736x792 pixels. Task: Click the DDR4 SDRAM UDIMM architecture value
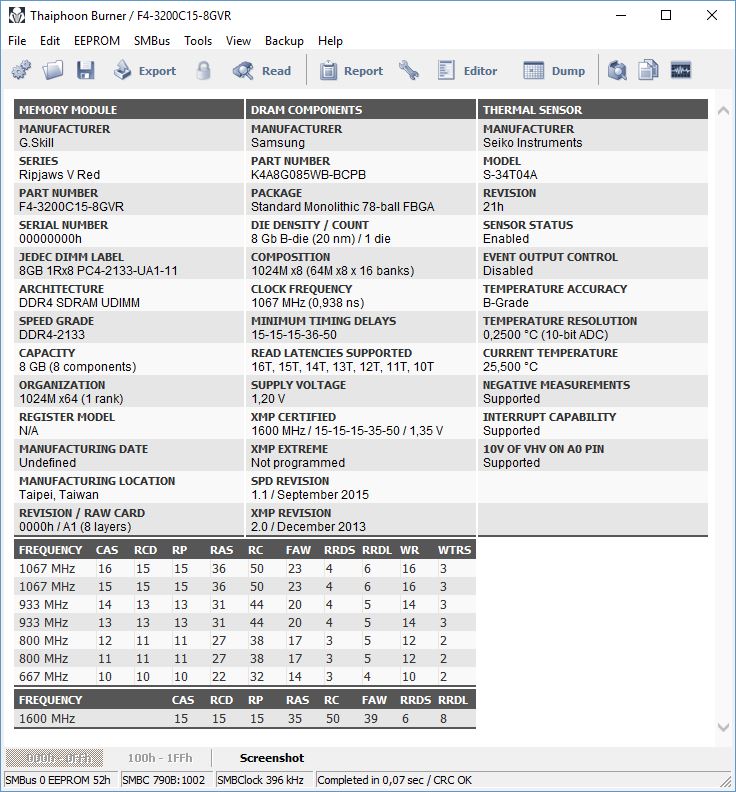point(79,303)
